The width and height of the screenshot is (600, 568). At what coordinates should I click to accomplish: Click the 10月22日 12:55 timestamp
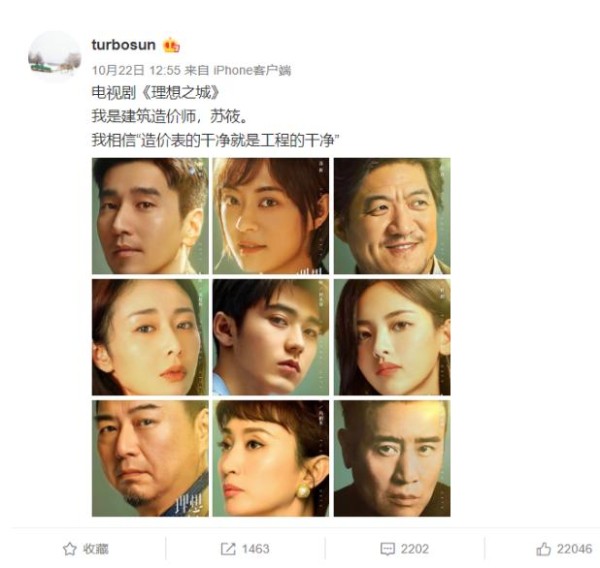tap(136, 70)
